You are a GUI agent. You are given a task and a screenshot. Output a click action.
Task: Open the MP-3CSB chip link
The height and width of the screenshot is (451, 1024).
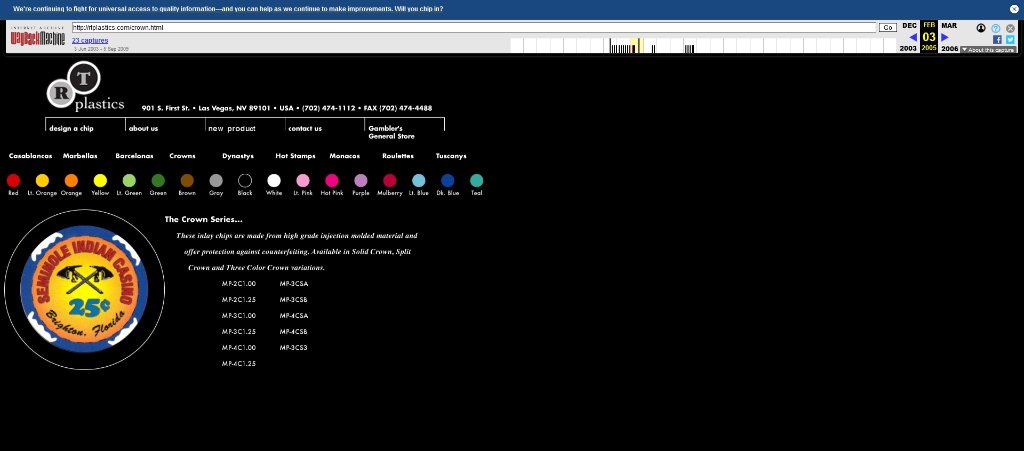(293, 300)
